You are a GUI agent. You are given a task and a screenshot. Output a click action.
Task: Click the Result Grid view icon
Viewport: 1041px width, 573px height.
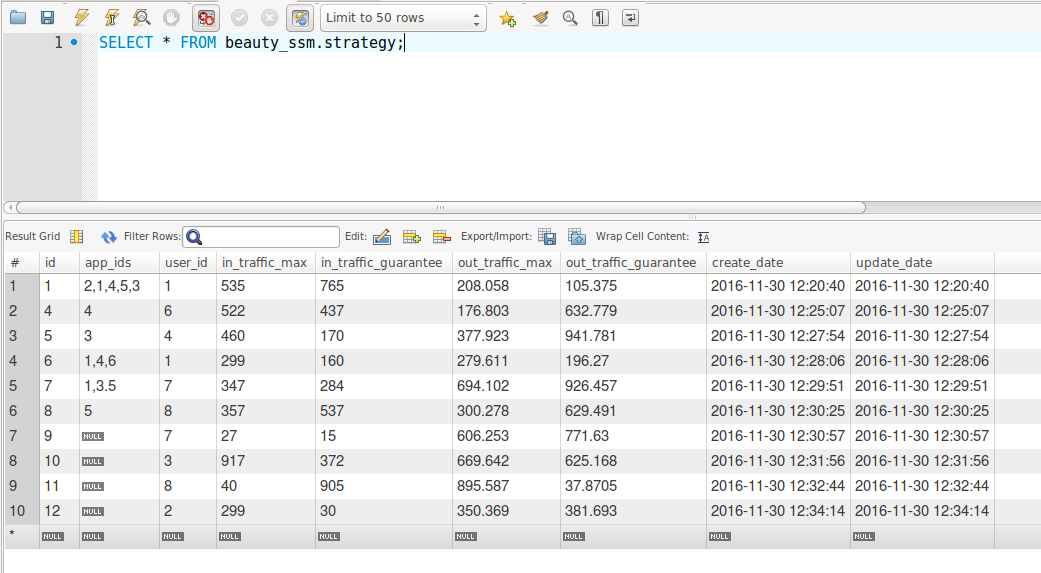tap(76, 236)
